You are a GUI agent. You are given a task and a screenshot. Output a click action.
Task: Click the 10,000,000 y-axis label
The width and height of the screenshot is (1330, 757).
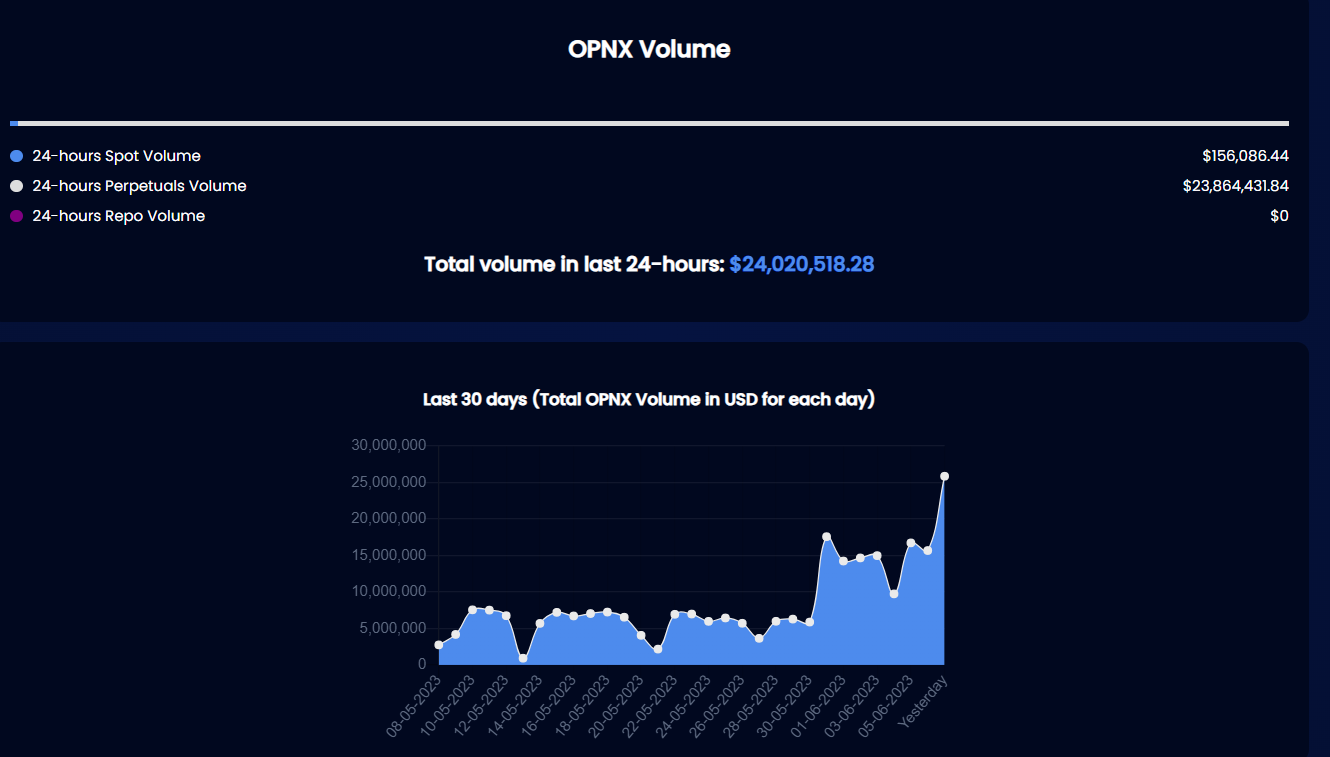click(389, 591)
